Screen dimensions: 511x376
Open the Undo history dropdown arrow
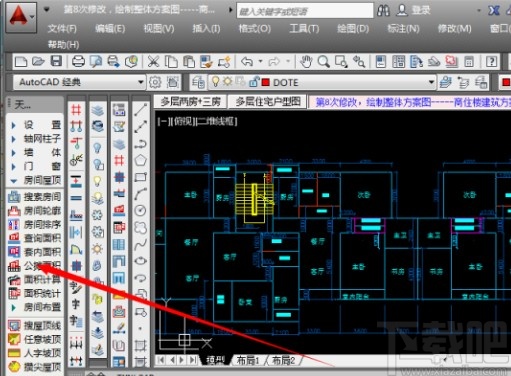[260, 62]
